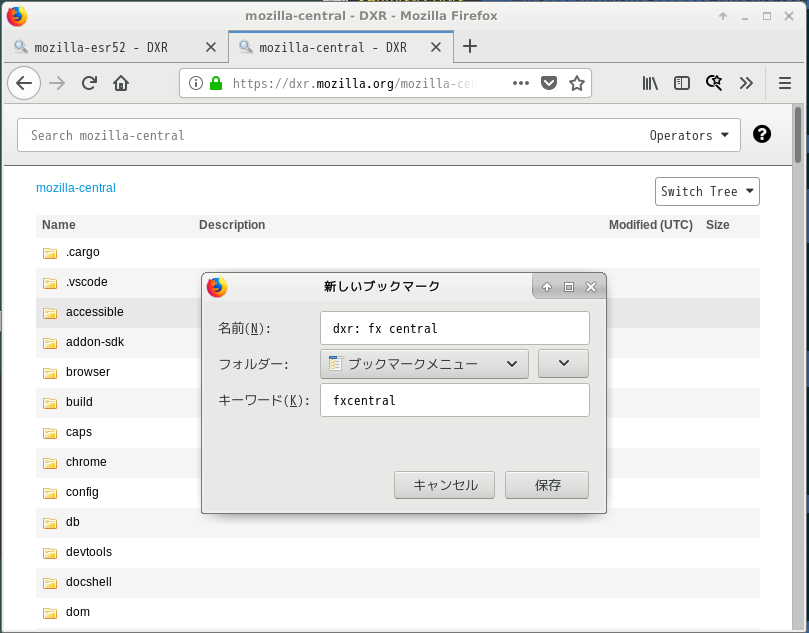Open the Switch Tree dropdown
This screenshot has width=809, height=633.
pos(707,191)
